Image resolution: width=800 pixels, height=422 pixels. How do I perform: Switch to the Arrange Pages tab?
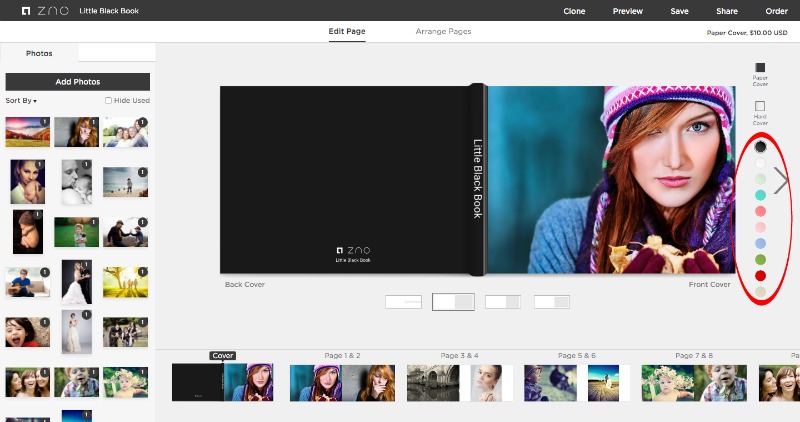pos(443,31)
